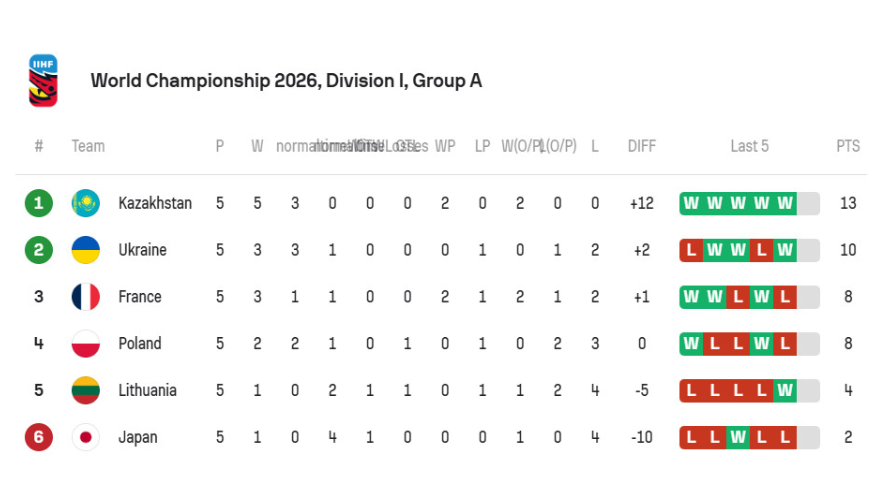Click the Japan flag icon
This screenshot has width=892, height=495.
tap(86, 437)
